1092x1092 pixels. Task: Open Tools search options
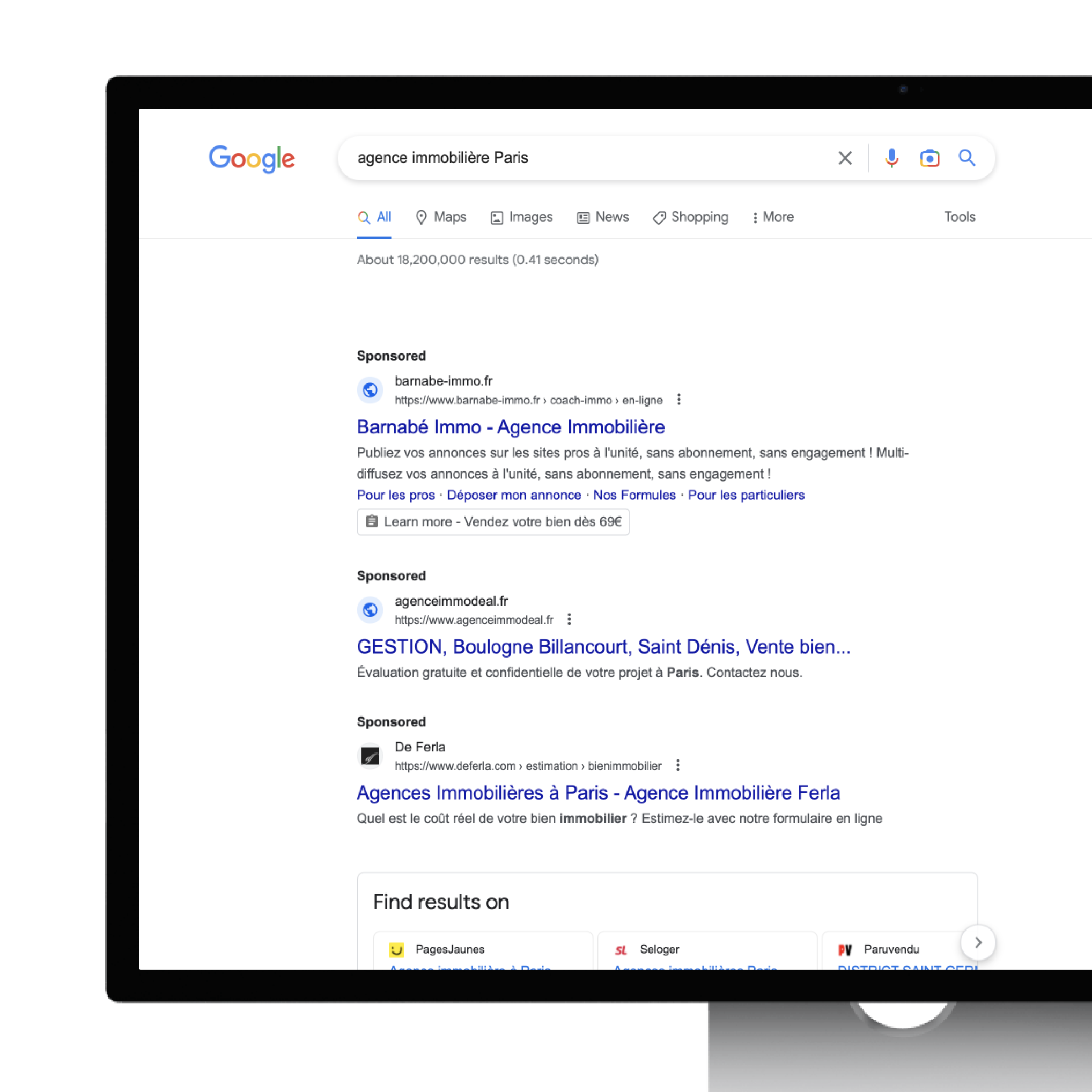pos(960,217)
